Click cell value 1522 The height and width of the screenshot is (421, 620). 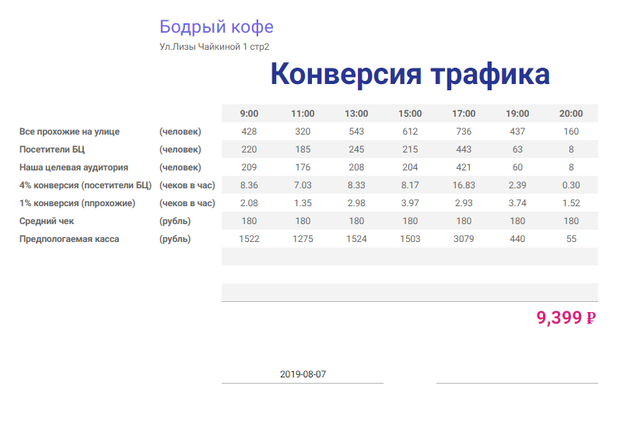tap(249, 239)
